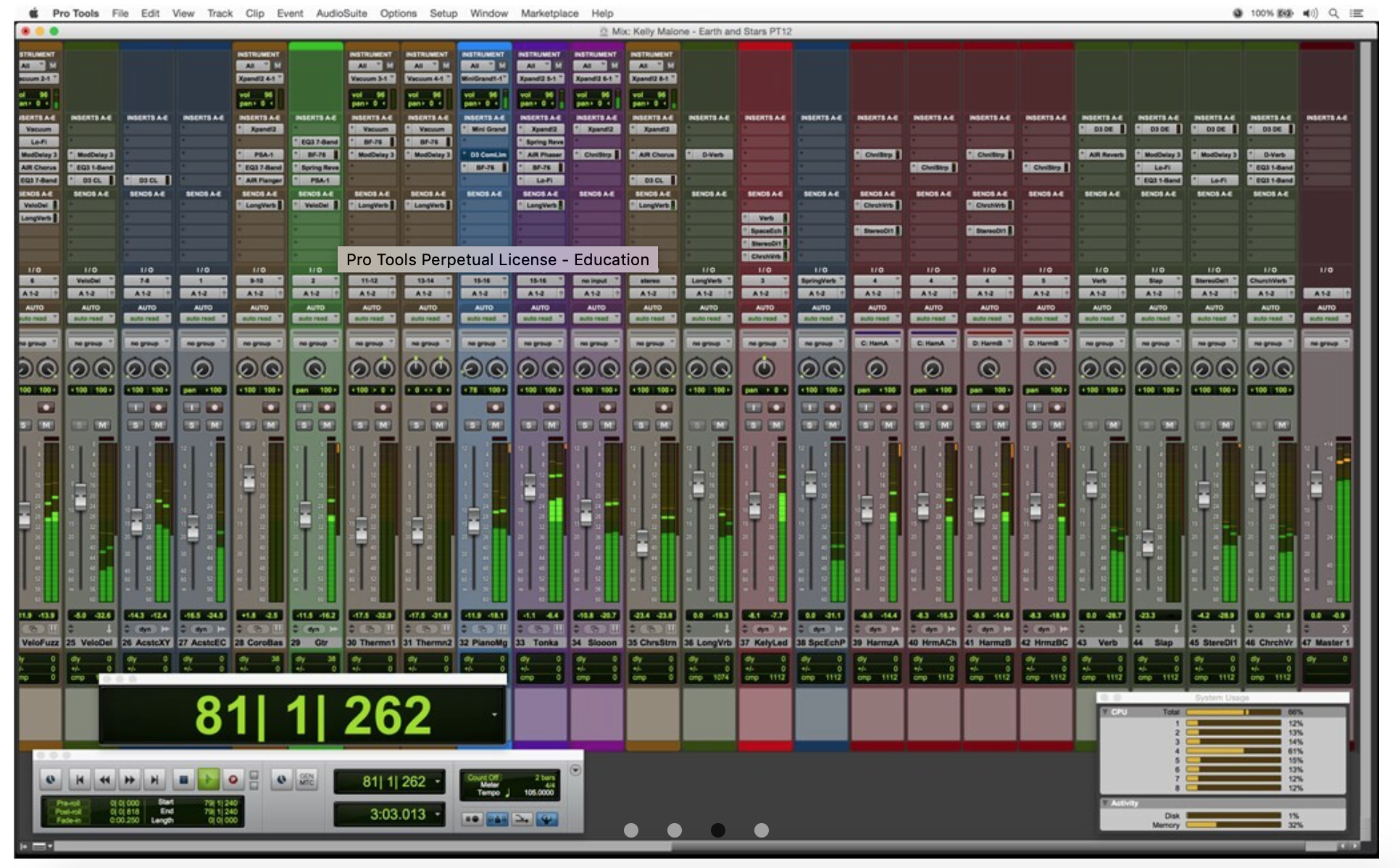Toggle Wait for Note in MIDI controls
The width and height of the screenshot is (1400, 868).
click(x=472, y=819)
